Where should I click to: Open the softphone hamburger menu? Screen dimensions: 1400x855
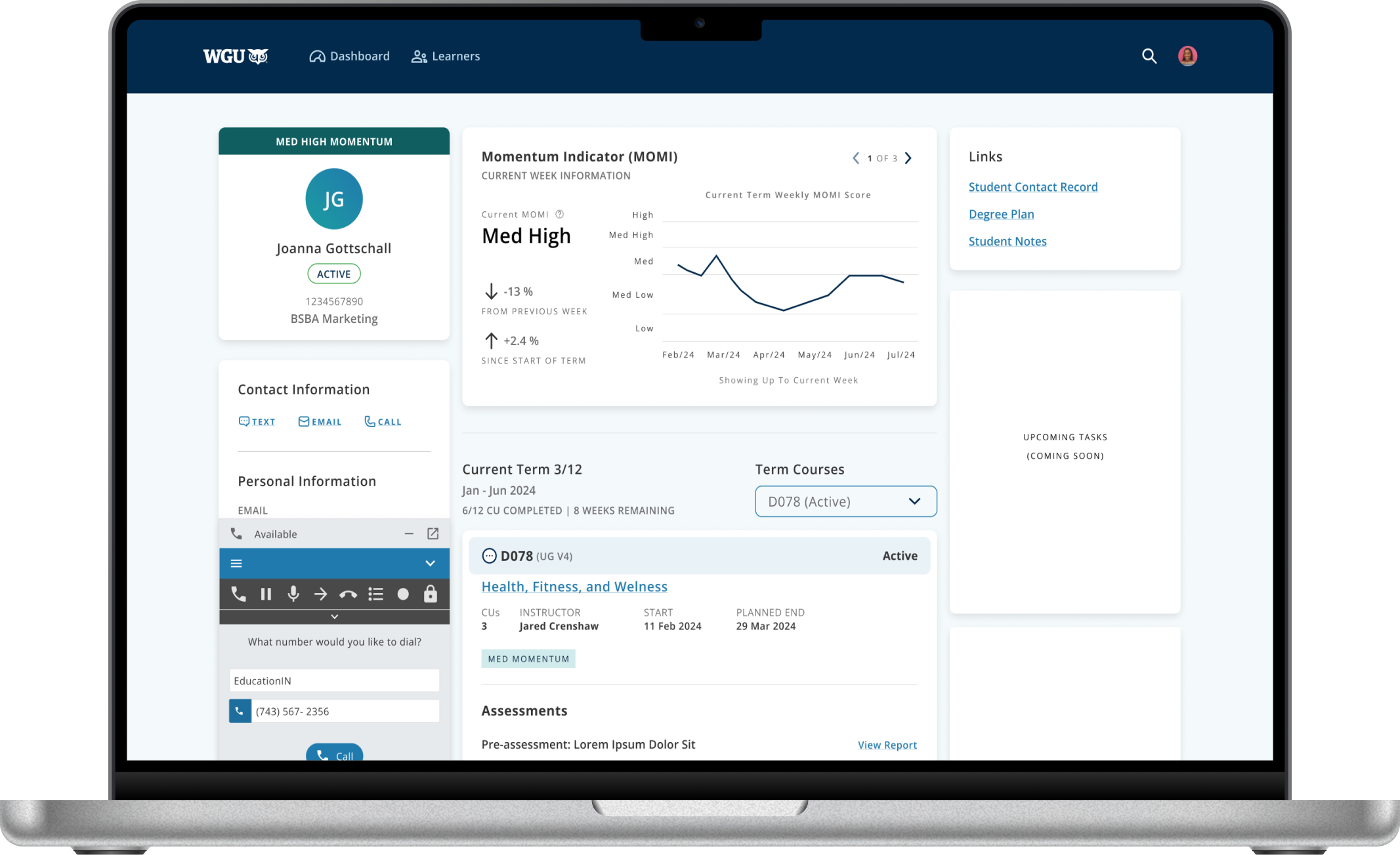[236, 564]
